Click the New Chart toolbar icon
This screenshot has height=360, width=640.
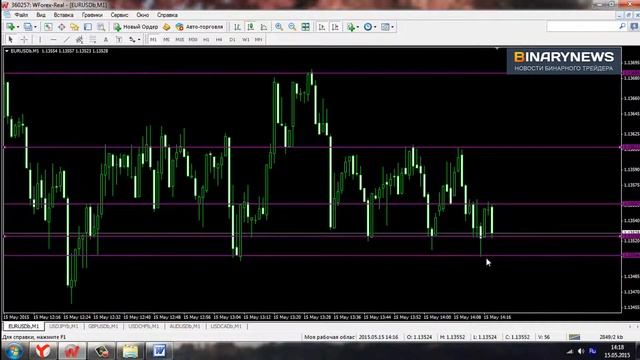10,27
